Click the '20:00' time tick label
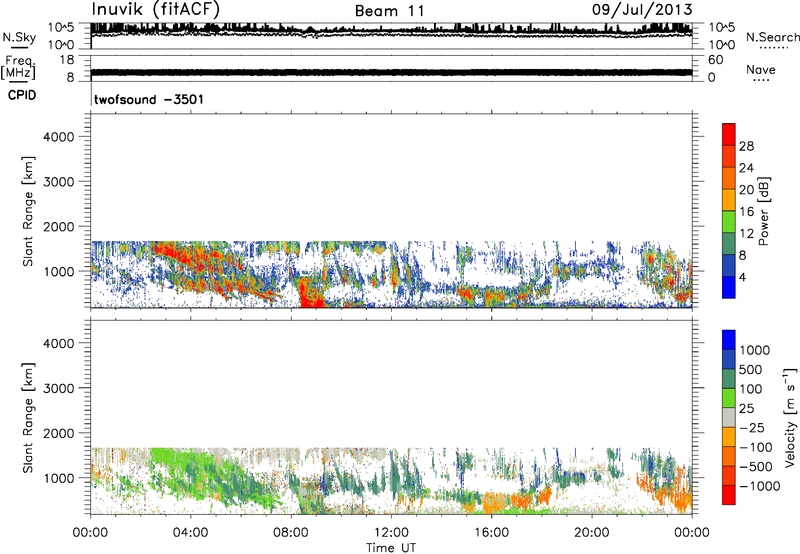Viewport: 800px width, 554px height. 592,533
